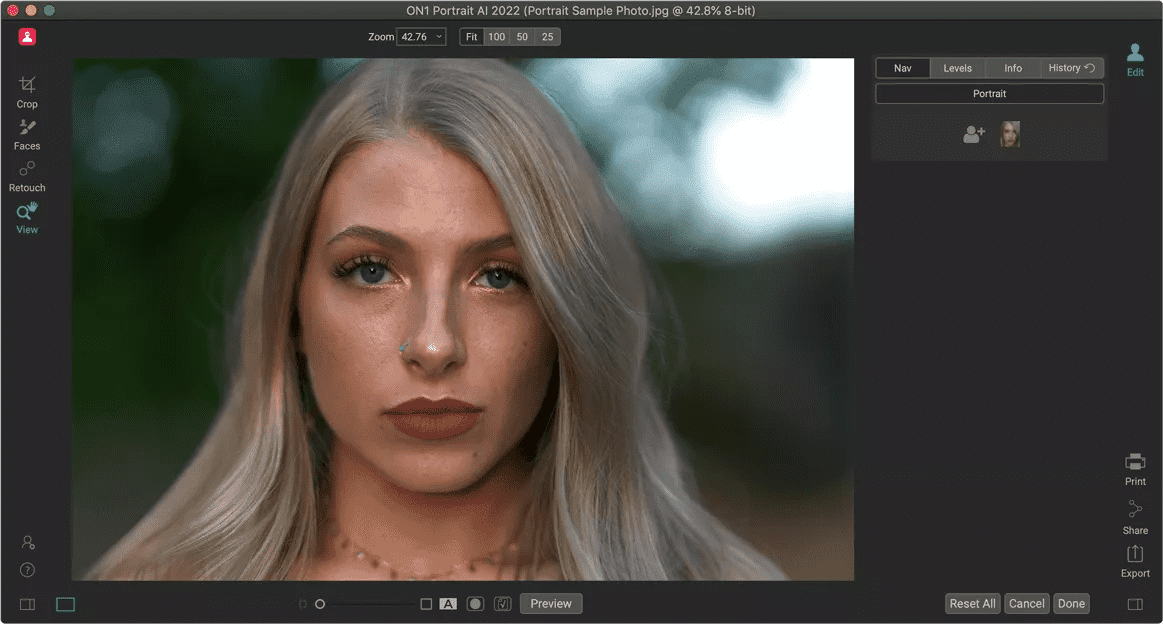Toggle the mask overlay view button
Viewport: 1163px width, 624px height.
pyautogui.click(x=475, y=604)
